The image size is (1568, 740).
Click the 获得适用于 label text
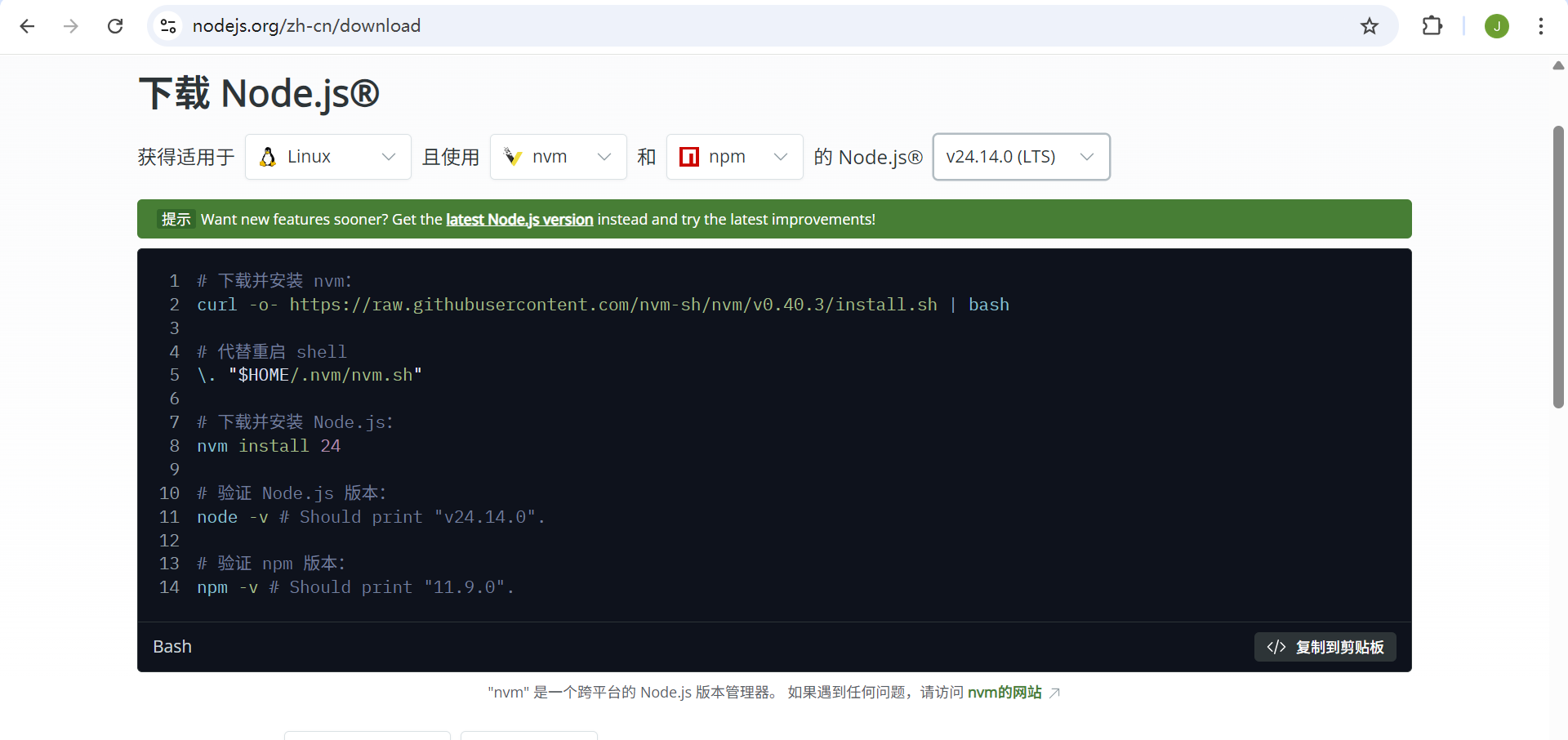point(186,157)
